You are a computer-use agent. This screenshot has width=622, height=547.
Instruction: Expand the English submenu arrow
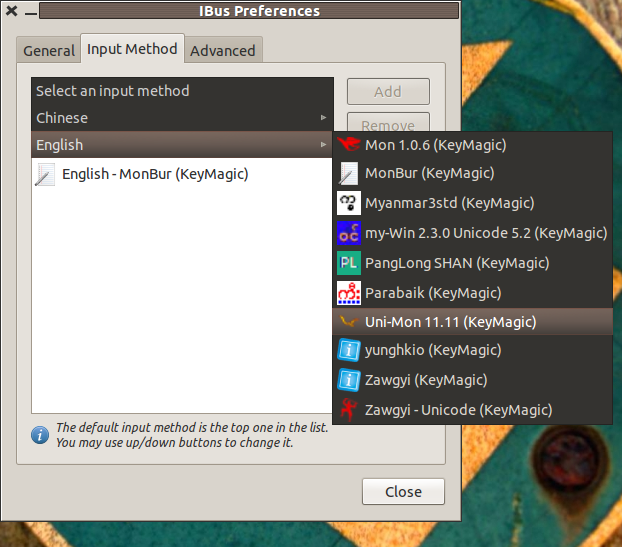[x=322, y=145]
